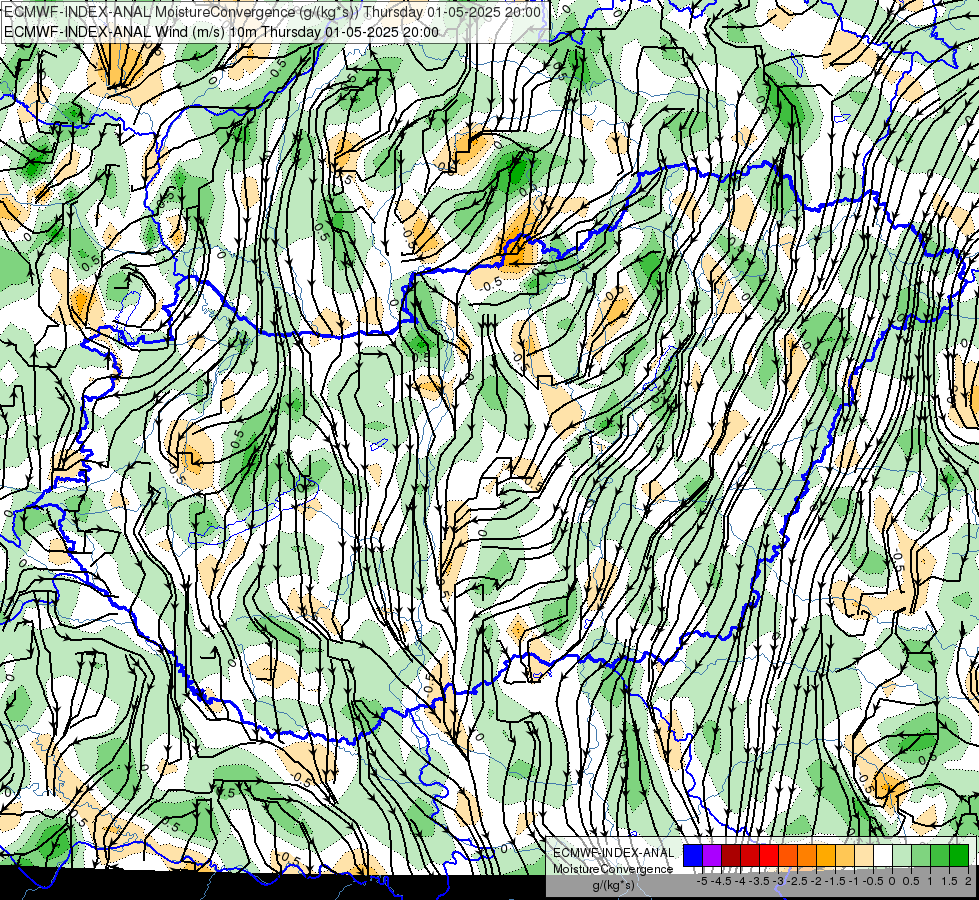Screen dimensions: 979x900
Task: Pick legend swatch between -3 and -2.5
Action: (x=788, y=856)
